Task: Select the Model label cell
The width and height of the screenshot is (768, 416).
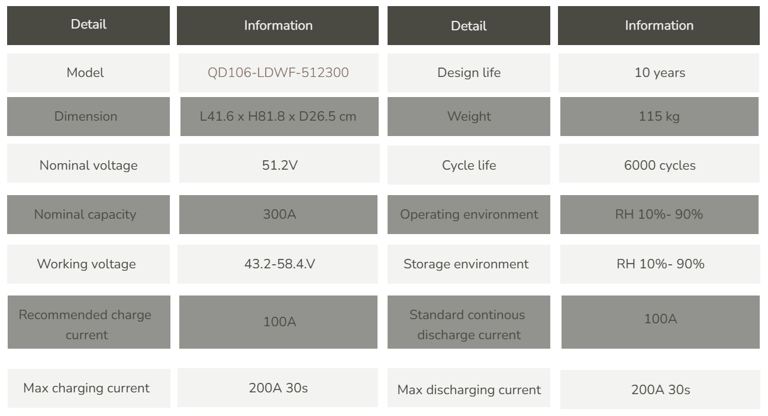Action: tap(88, 73)
